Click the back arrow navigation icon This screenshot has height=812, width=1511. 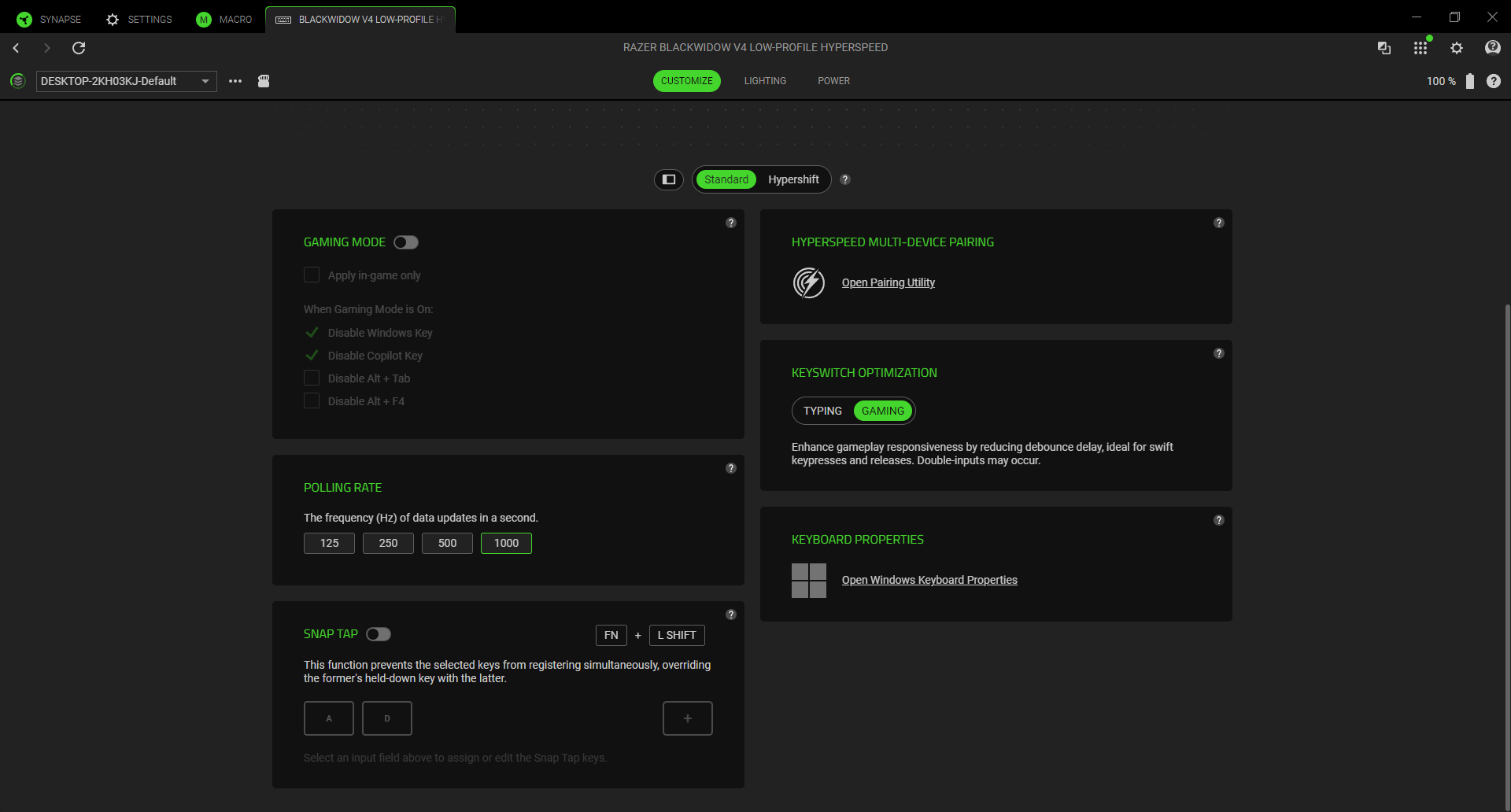pyautogui.click(x=16, y=48)
